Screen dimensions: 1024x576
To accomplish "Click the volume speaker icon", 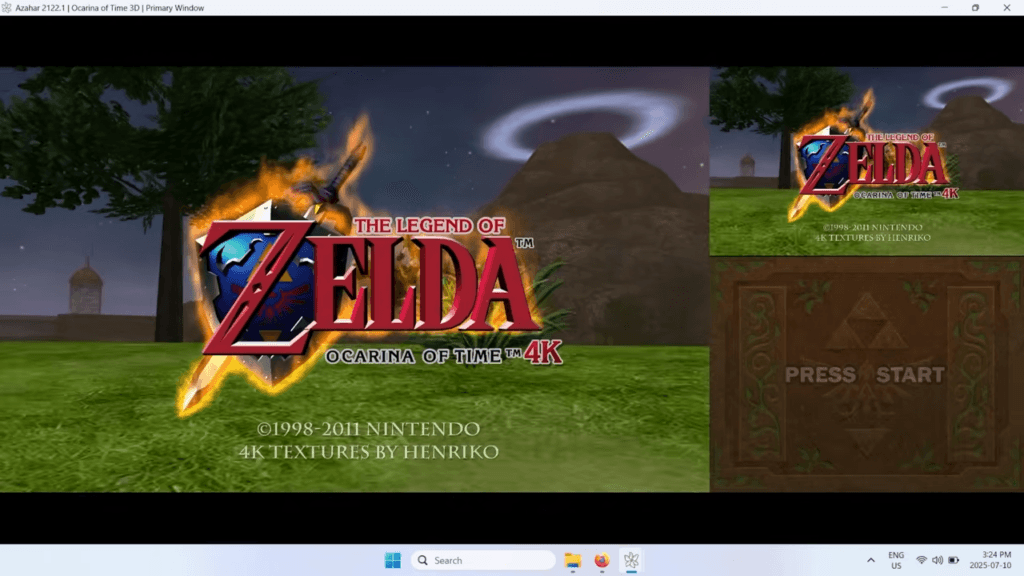I will click(937, 560).
